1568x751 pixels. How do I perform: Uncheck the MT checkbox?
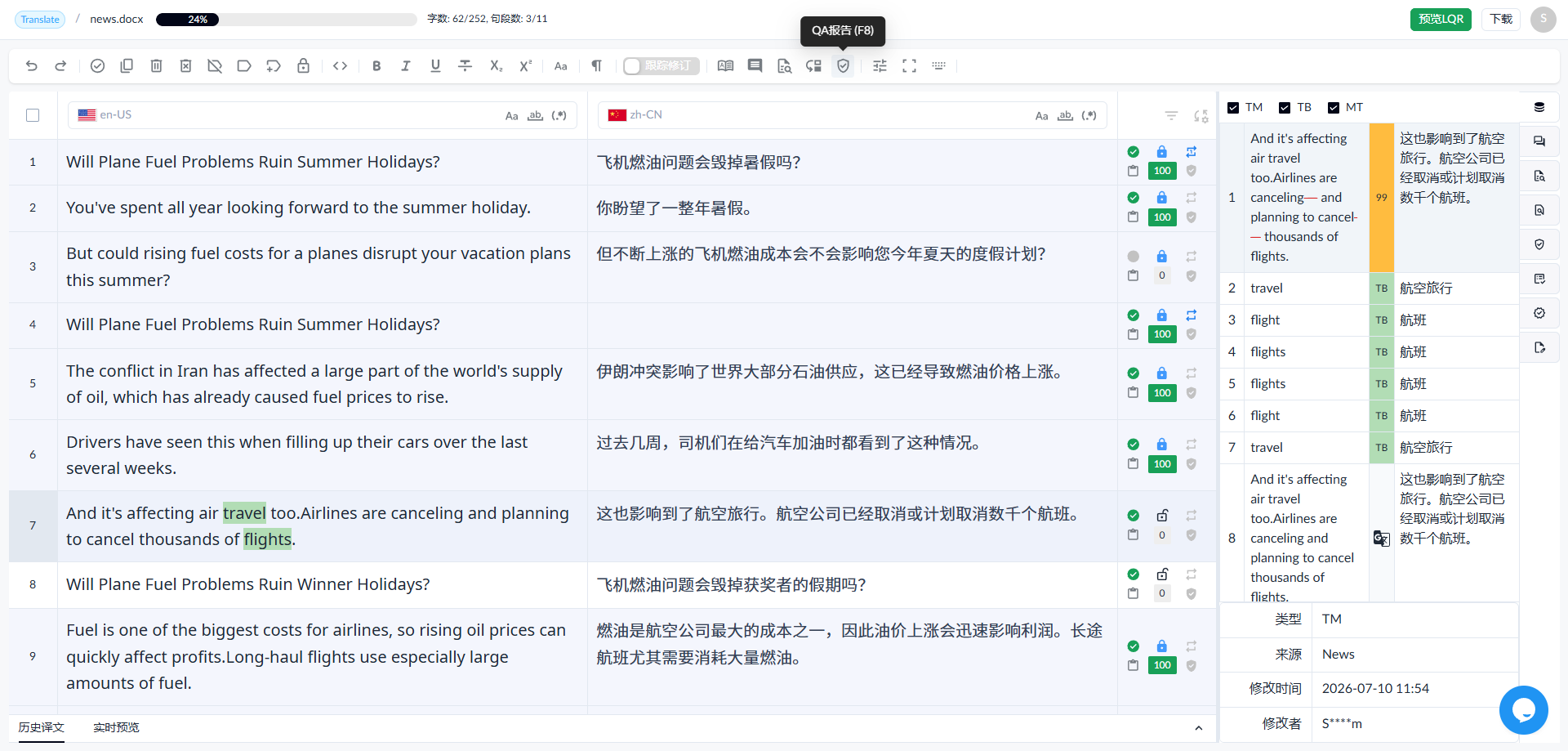point(1334,108)
